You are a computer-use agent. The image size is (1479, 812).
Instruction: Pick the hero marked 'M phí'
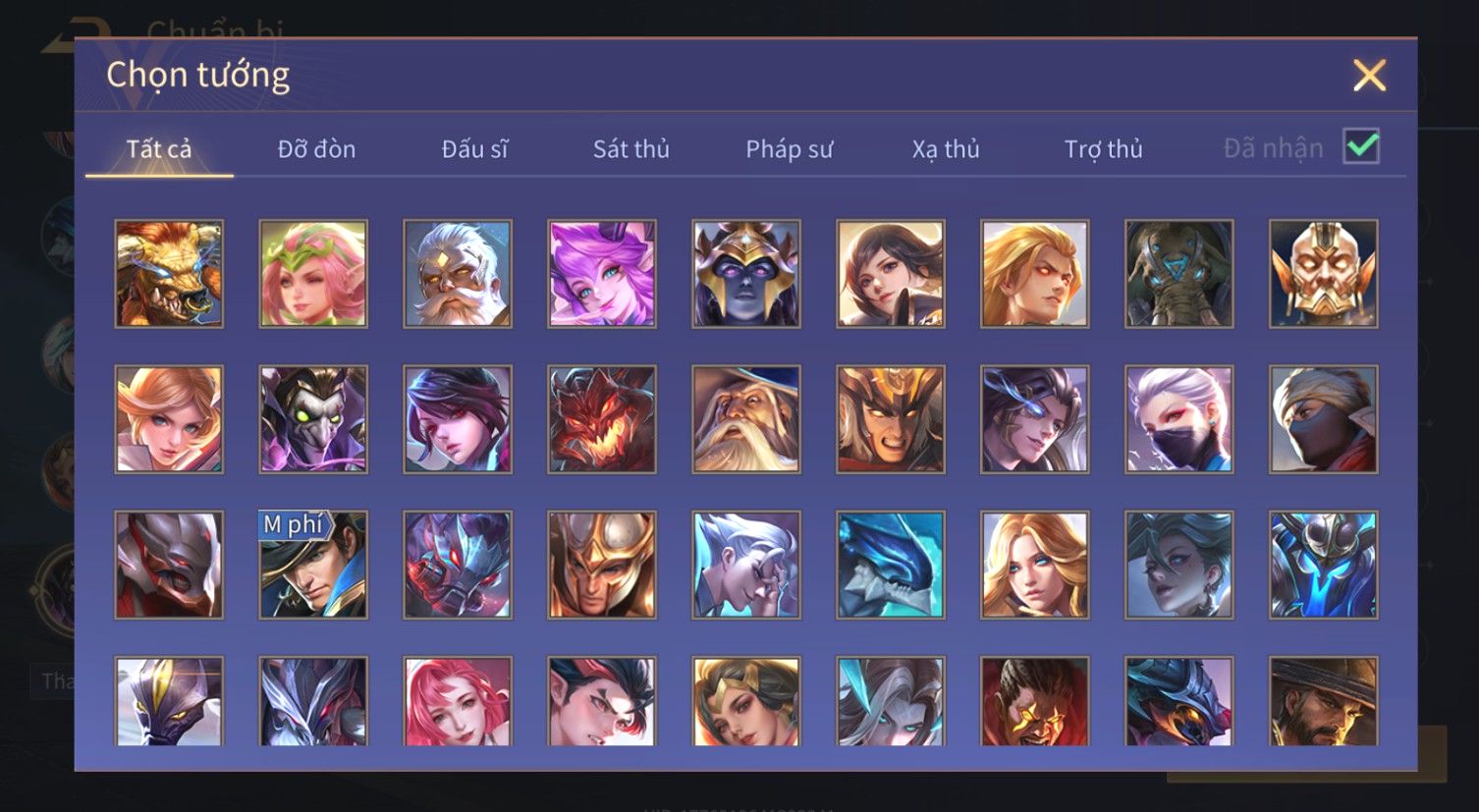(x=313, y=565)
